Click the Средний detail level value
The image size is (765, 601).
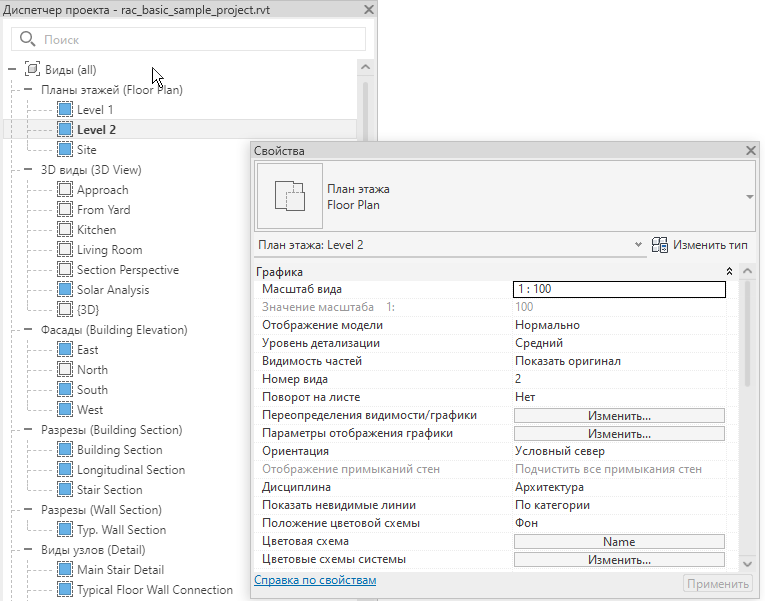pos(539,343)
